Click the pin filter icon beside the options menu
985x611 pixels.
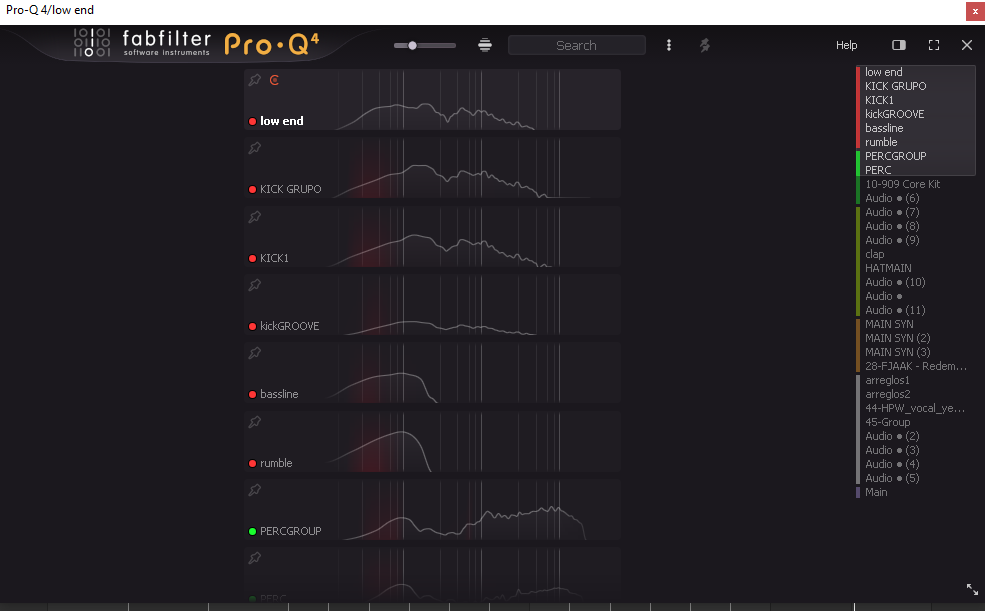click(704, 45)
